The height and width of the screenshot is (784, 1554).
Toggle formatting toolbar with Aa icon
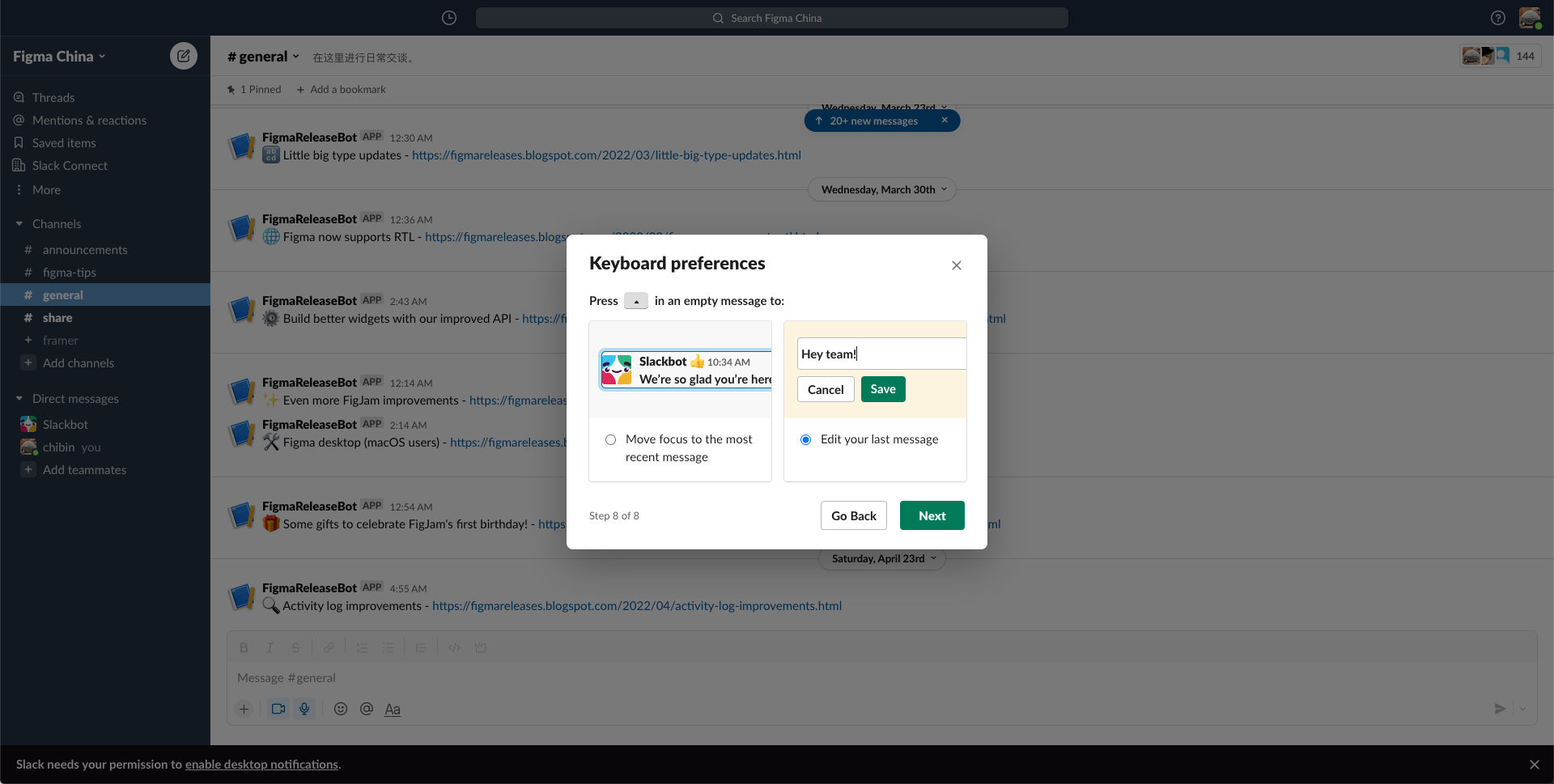[393, 709]
